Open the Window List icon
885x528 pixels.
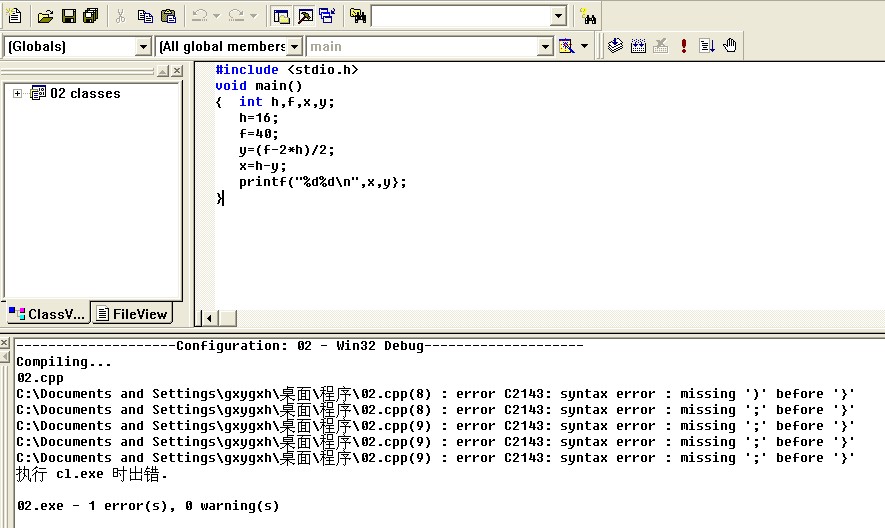tap(327, 16)
